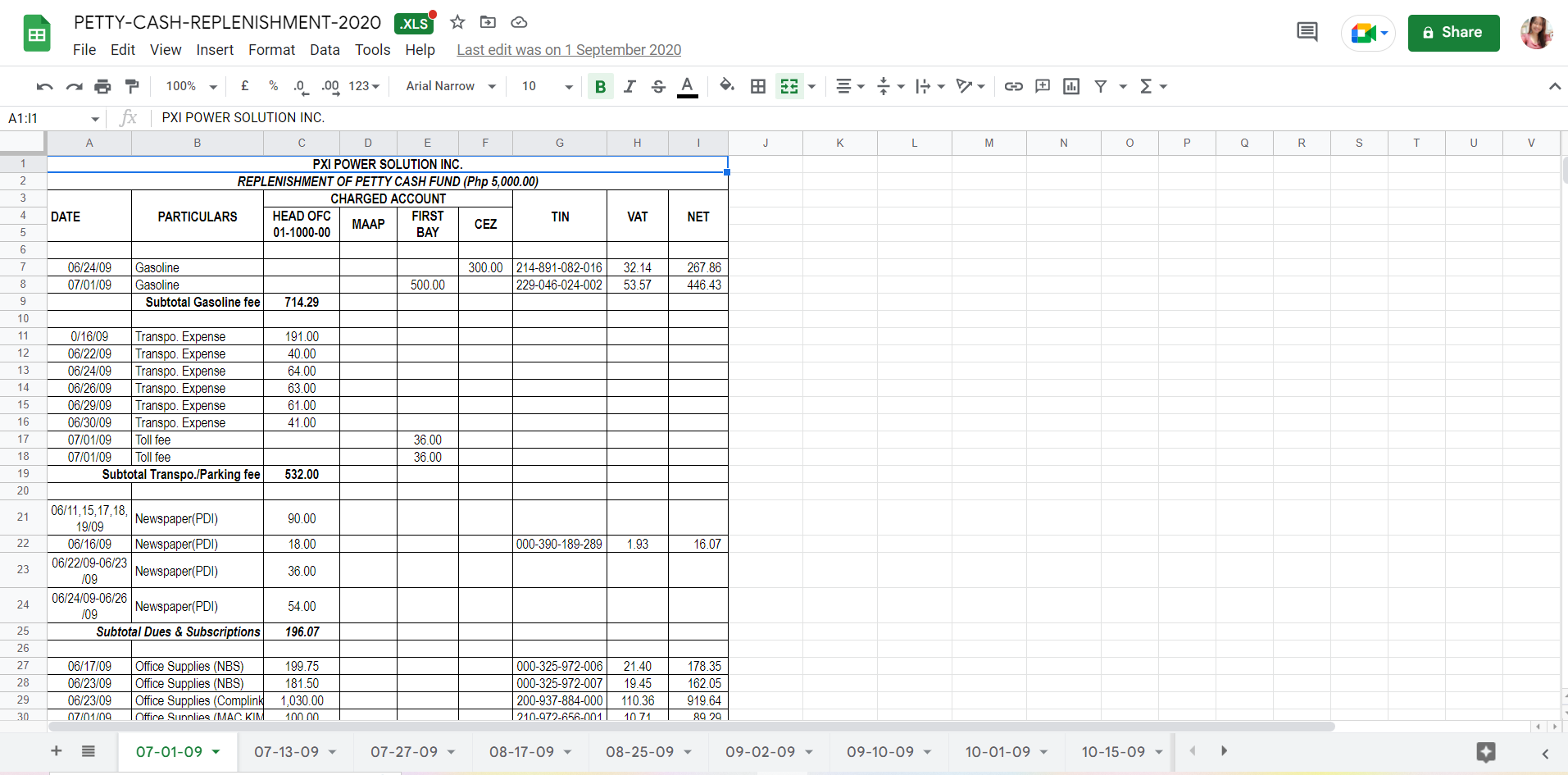
Task: Click the Undo arrow icon
Action: 45,86
